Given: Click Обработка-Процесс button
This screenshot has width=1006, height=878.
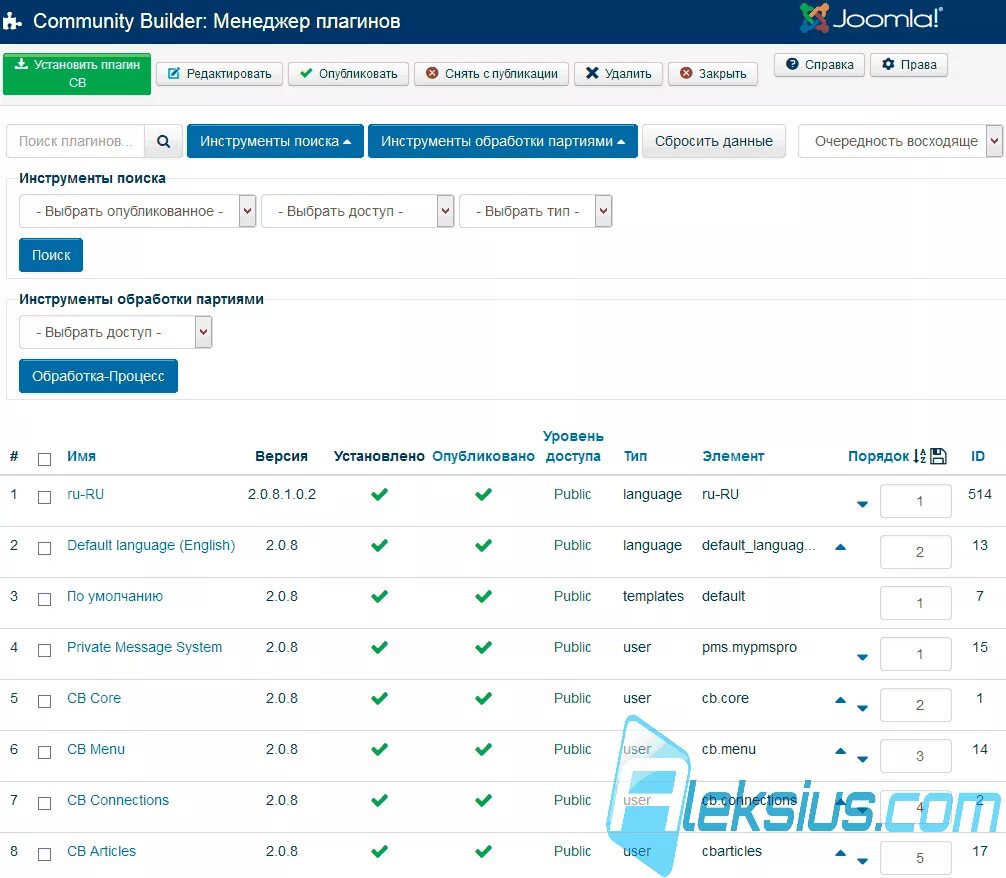Looking at the screenshot, I should [98, 376].
